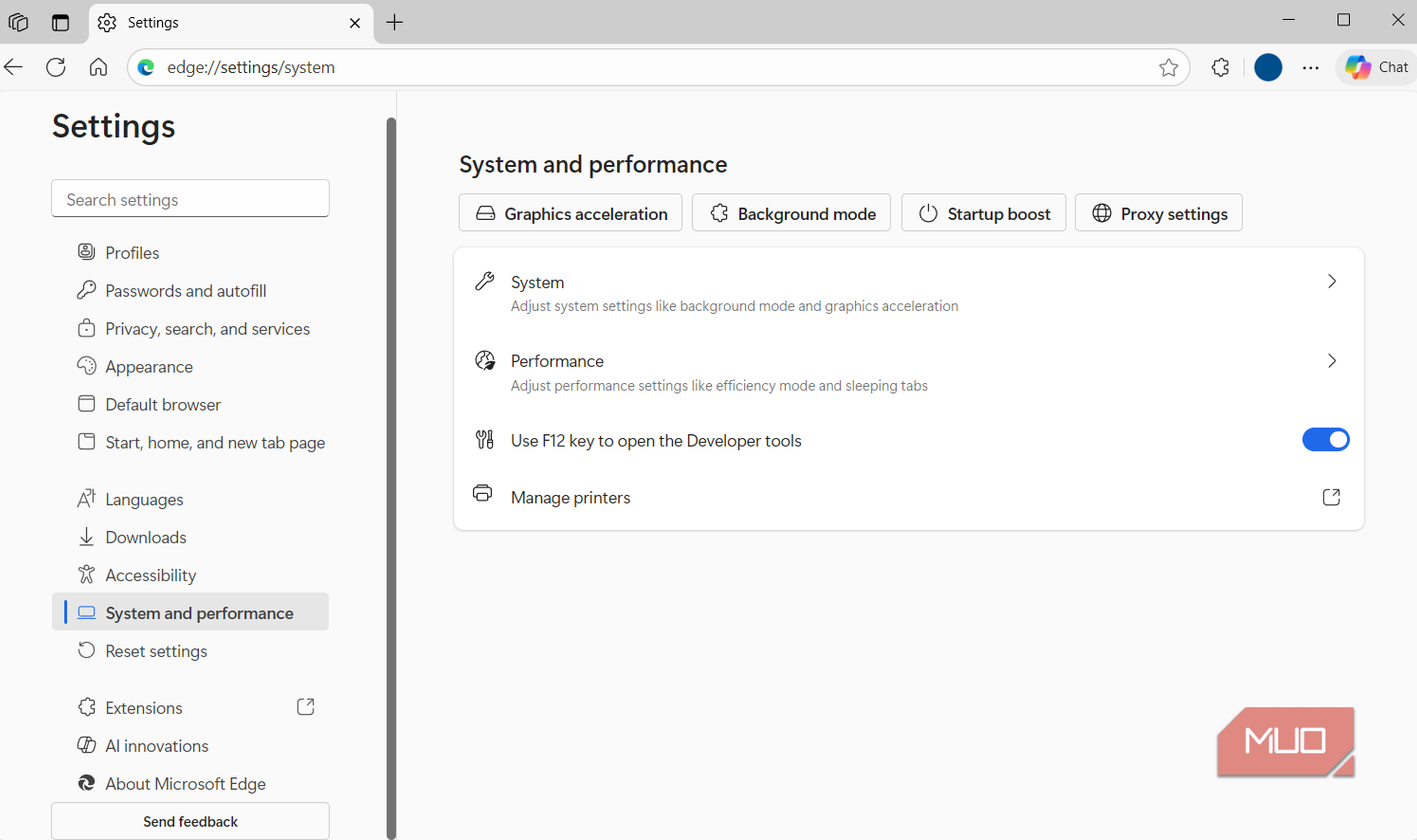Open Default browser settings

click(x=190, y=405)
